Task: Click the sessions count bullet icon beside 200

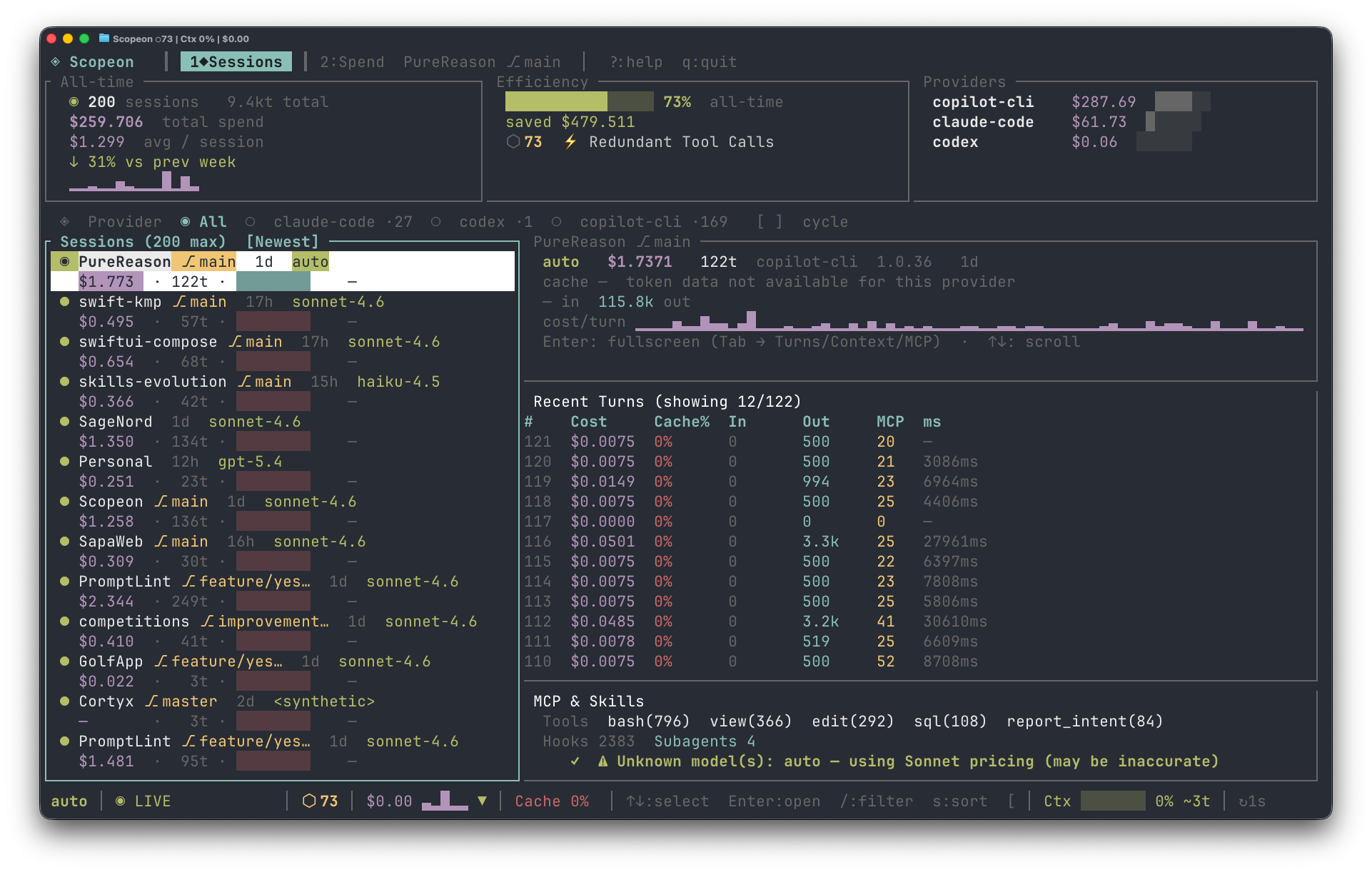Action: point(74,102)
